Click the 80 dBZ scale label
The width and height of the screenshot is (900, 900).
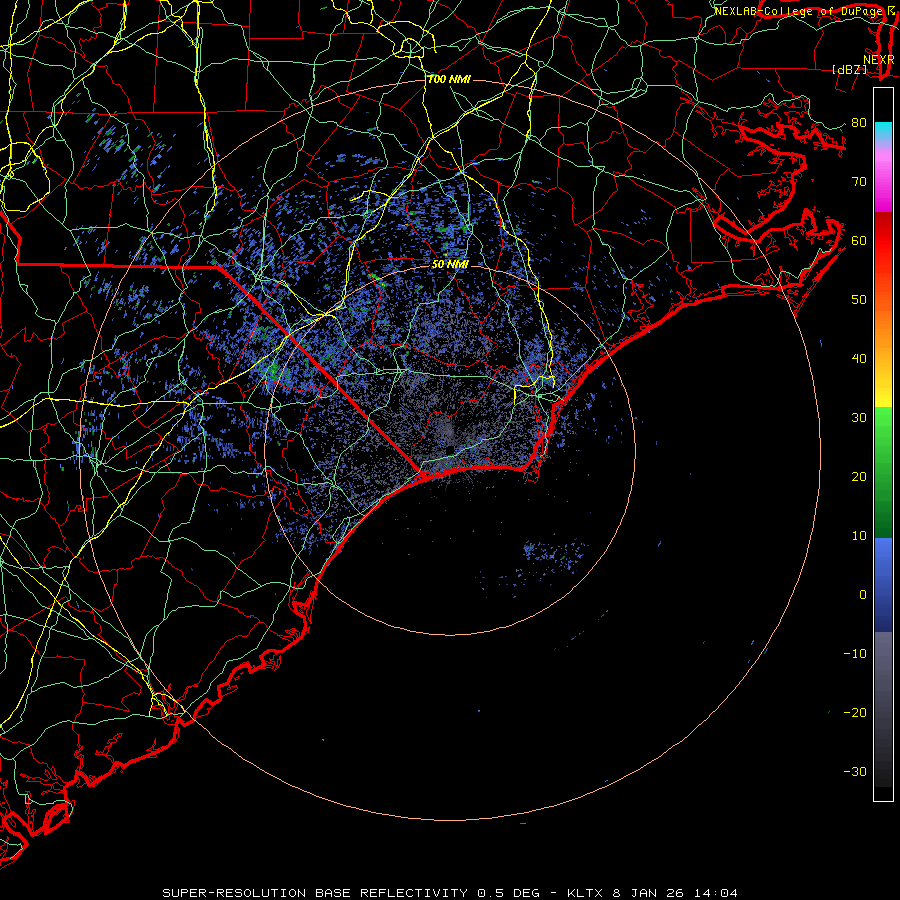coord(859,122)
